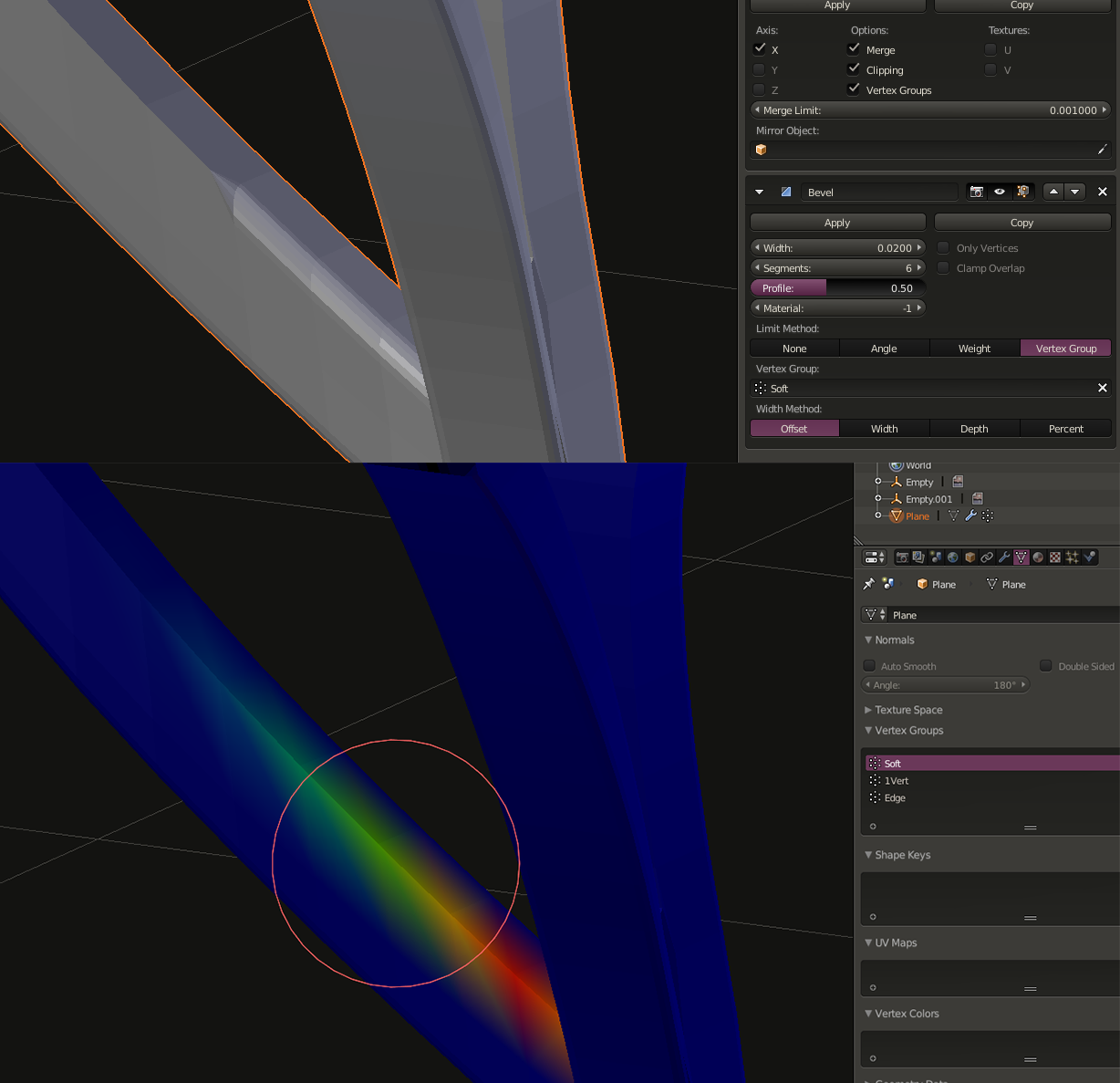Remove the Bevel modifier with X
This screenshot has height=1083, width=1120.
(1103, 192)
